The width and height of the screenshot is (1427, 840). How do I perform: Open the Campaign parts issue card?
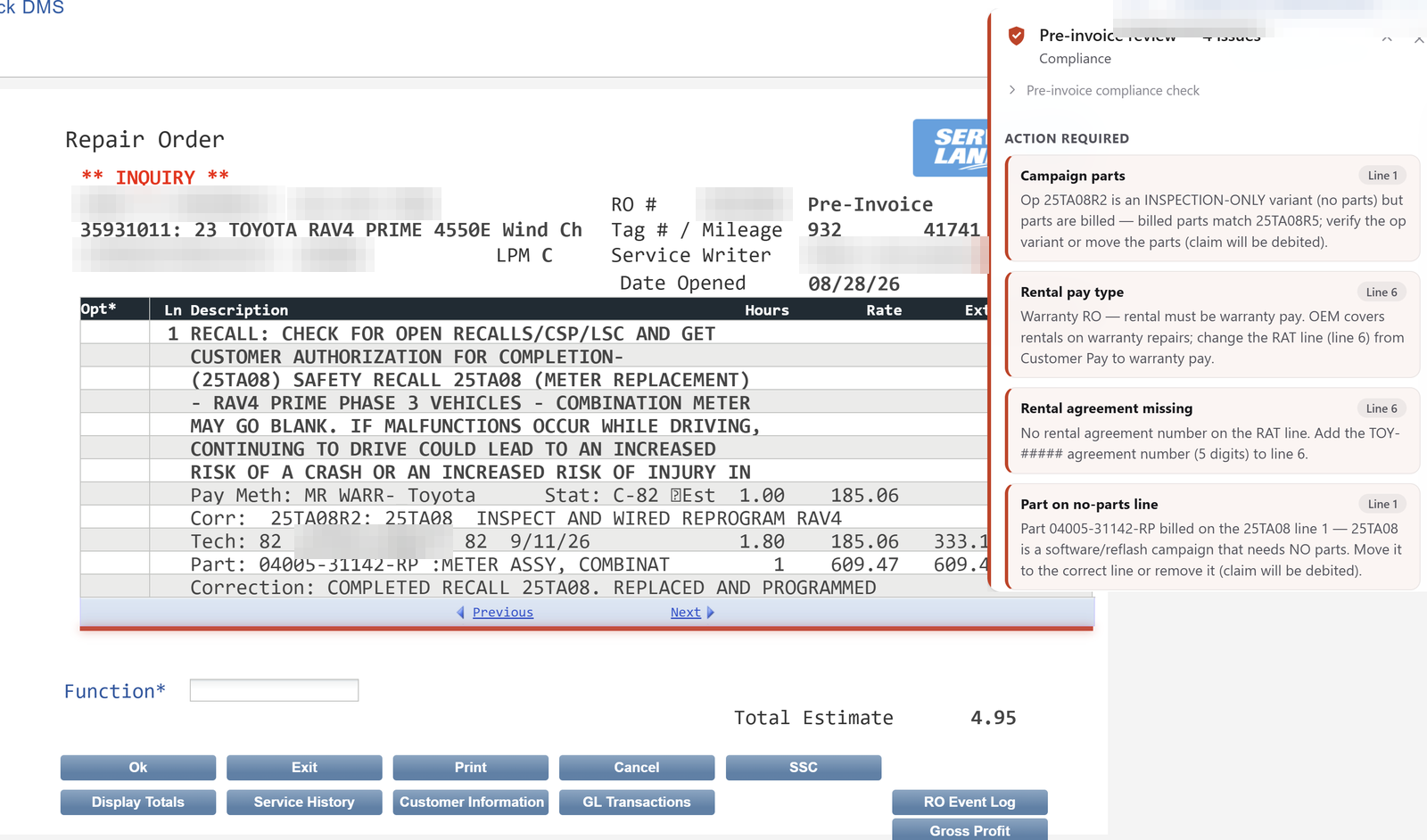(x=1212, y=209)
